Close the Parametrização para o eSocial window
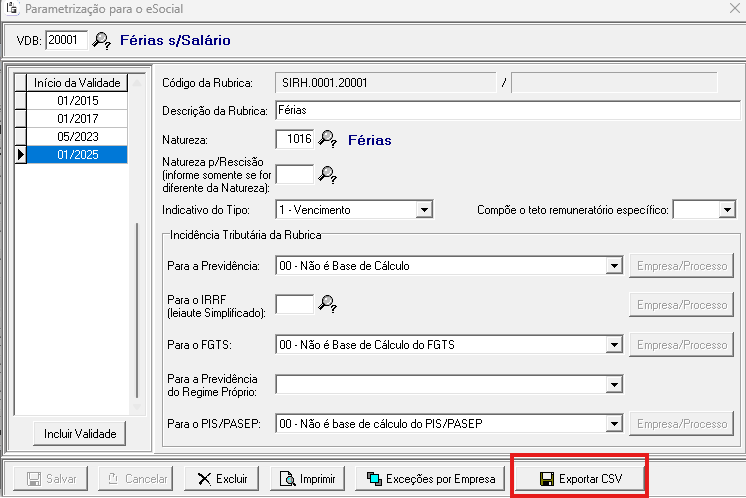Viewport: 746px width, 498px height. (729, 9)
